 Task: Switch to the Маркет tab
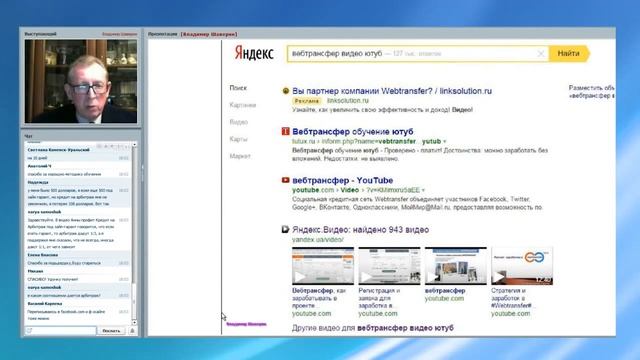point(240,156)
